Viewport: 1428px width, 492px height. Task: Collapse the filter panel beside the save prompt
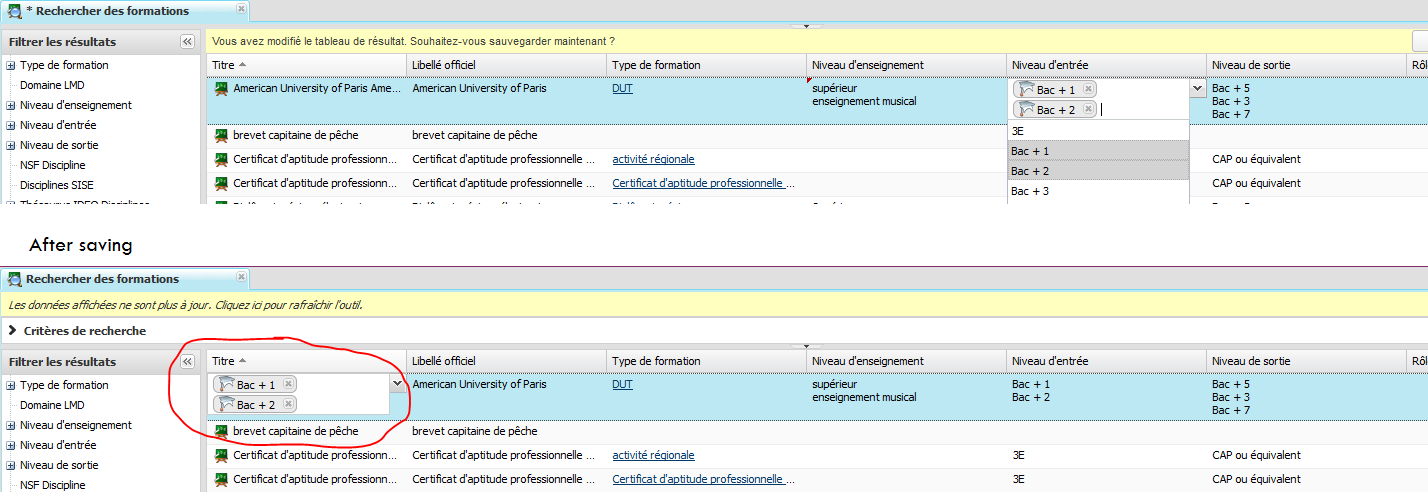coord(187,42)
